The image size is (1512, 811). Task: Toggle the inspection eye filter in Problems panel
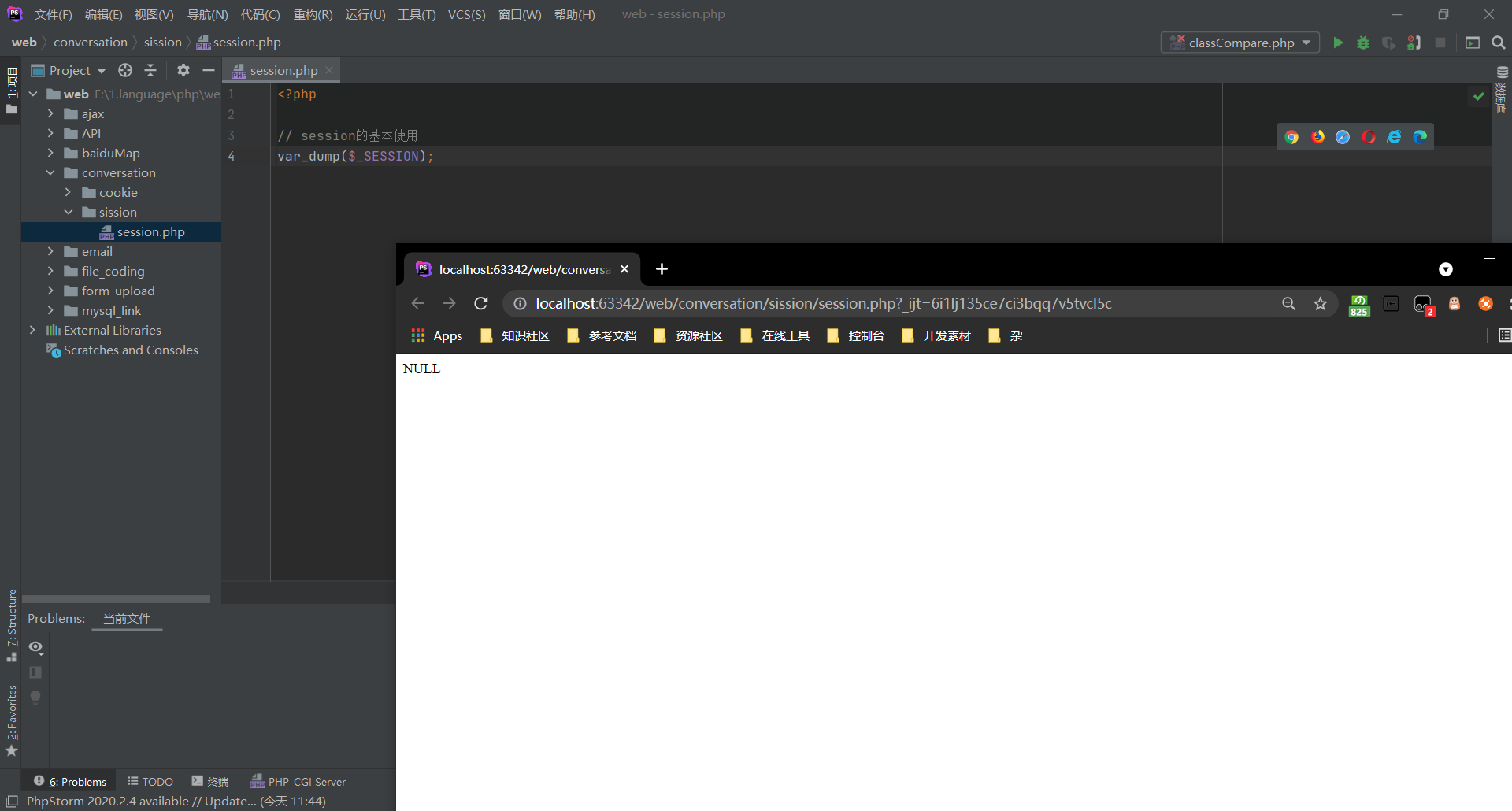pos(35,647)
